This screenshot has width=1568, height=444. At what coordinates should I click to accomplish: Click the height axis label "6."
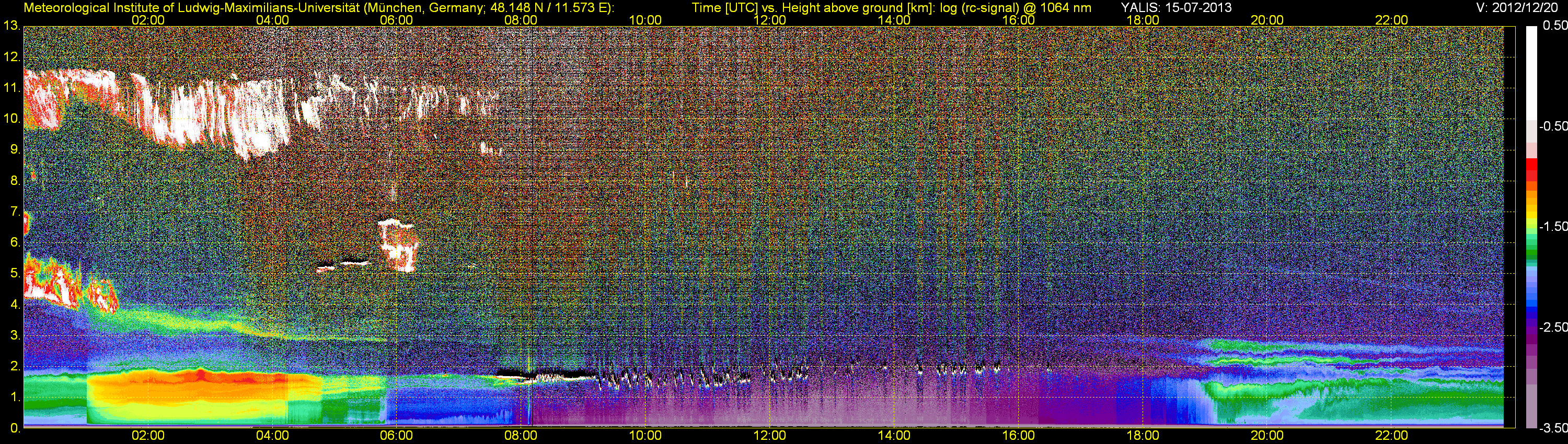(15, 243)
